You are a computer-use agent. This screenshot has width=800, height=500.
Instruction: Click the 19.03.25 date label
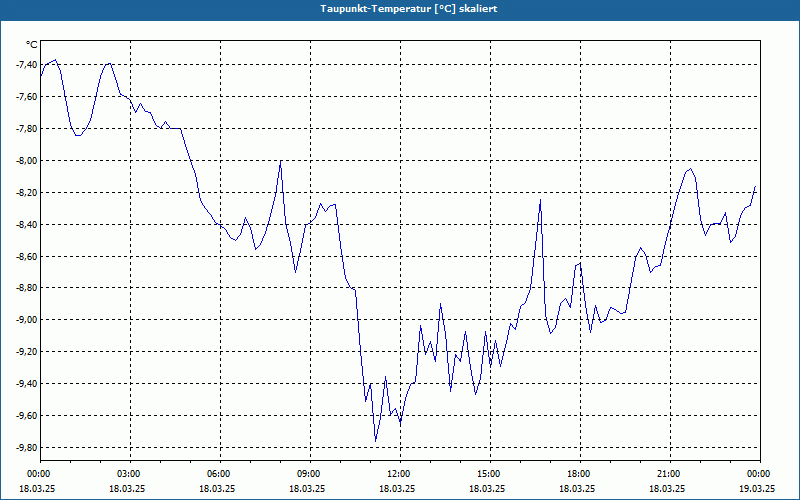point(757,488)
